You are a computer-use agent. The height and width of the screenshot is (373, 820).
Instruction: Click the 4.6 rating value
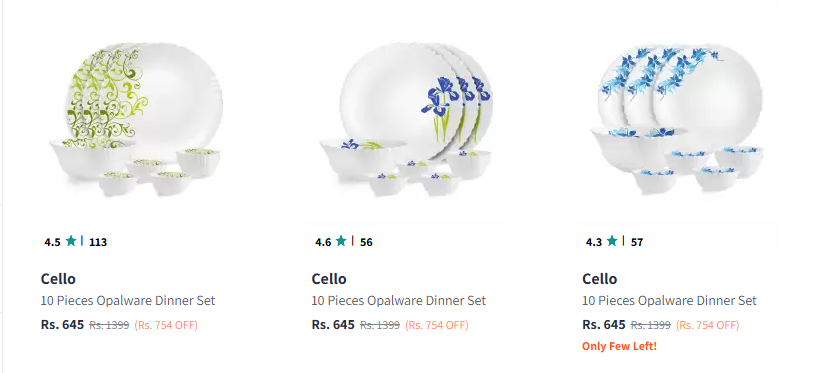tap(323, 242)
